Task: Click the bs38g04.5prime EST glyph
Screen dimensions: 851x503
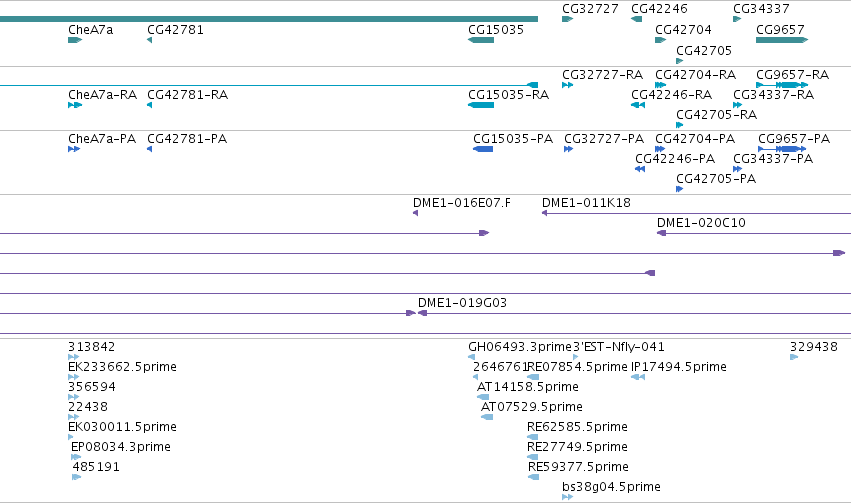Action: [568, 497]
